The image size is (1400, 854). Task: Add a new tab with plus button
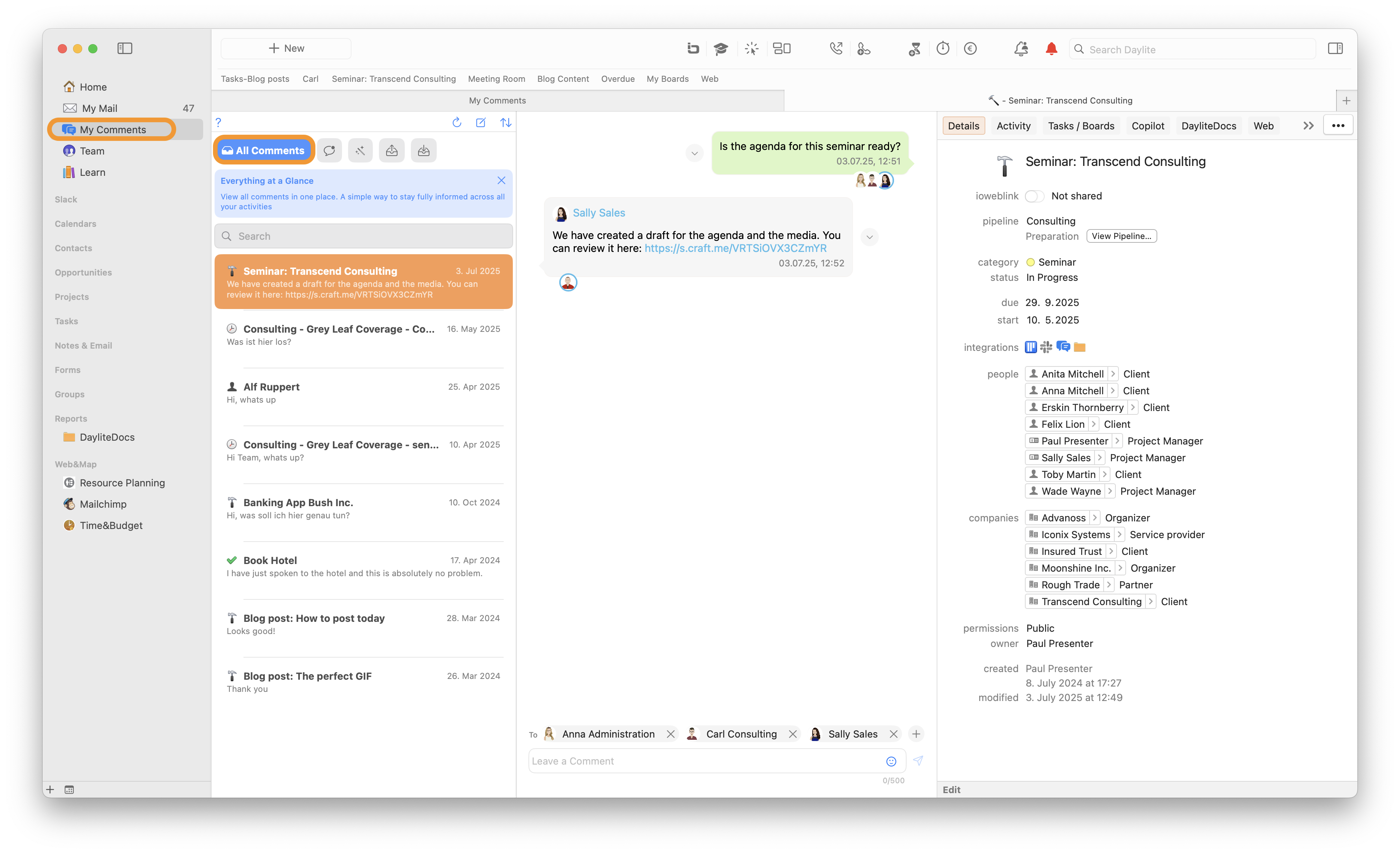(1346, 100)
